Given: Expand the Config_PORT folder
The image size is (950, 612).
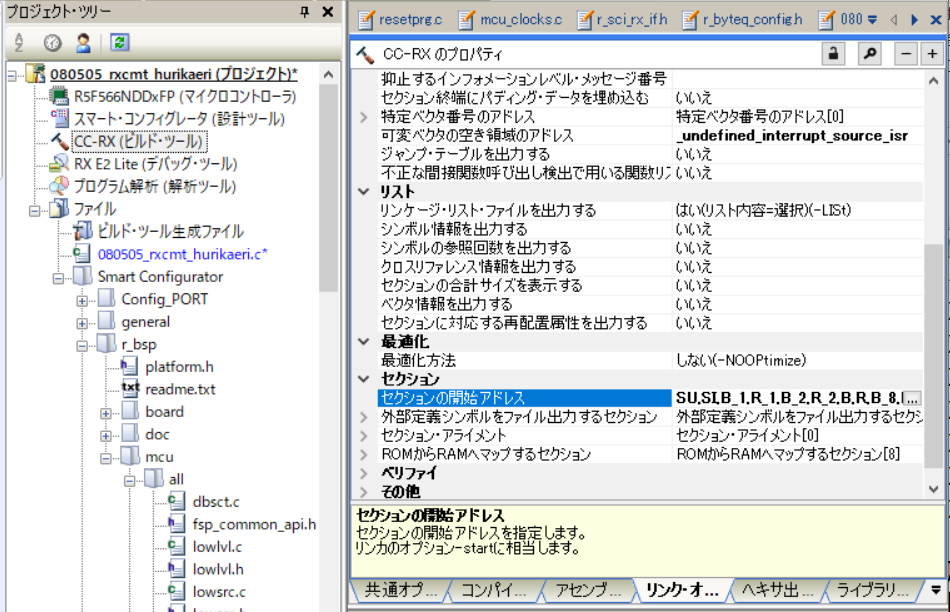Looking at the screenshot, I should (x=82, y=301).
